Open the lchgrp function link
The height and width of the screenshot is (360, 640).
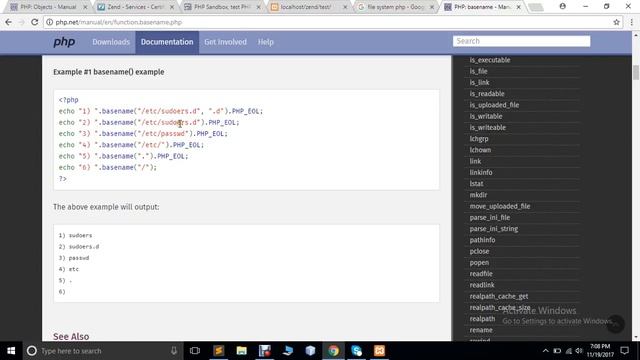click(x=479, y=139)
